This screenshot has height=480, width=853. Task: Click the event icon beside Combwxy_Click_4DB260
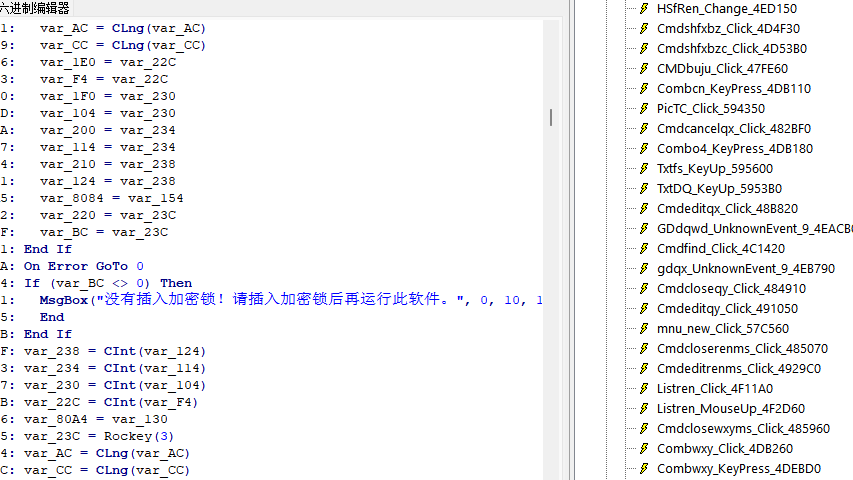(644, 448)
